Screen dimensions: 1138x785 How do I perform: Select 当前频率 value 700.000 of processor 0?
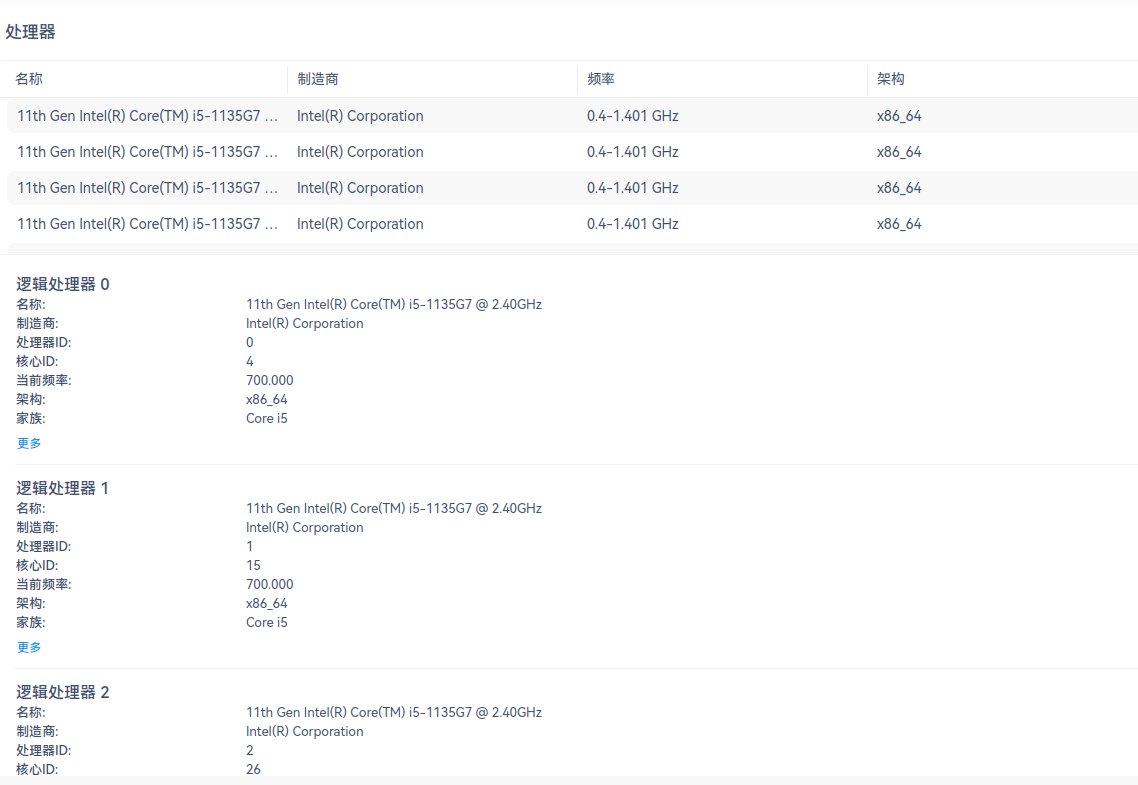(x=270, y=380)
